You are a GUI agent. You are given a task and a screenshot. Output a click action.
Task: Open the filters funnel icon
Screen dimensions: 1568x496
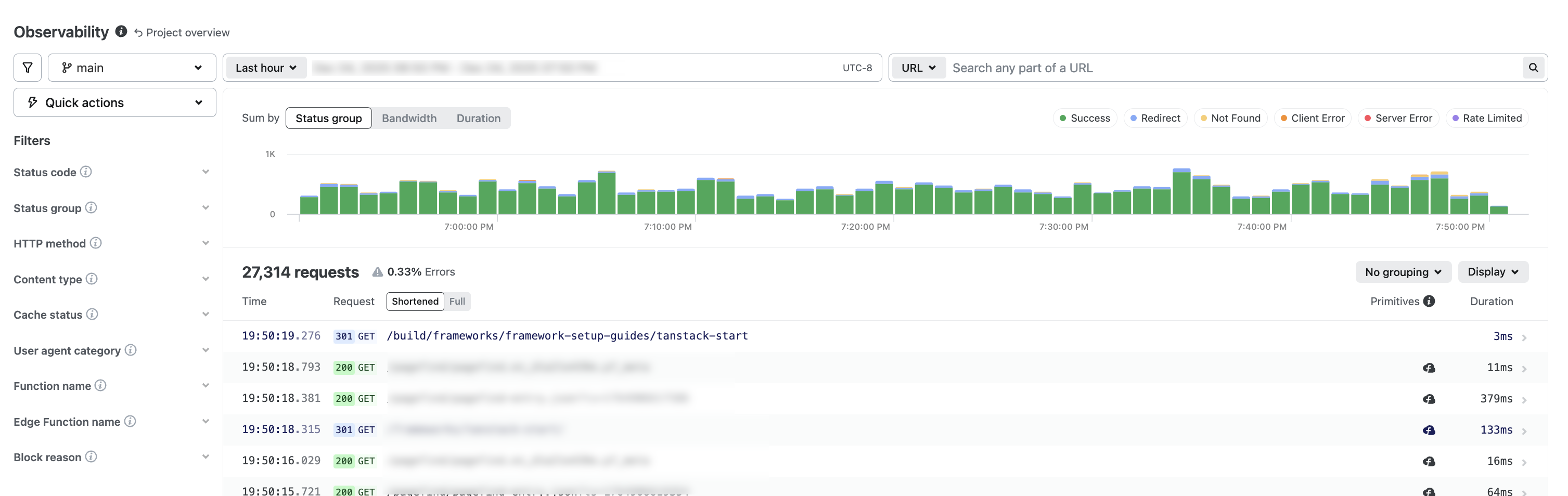(27, 67)
